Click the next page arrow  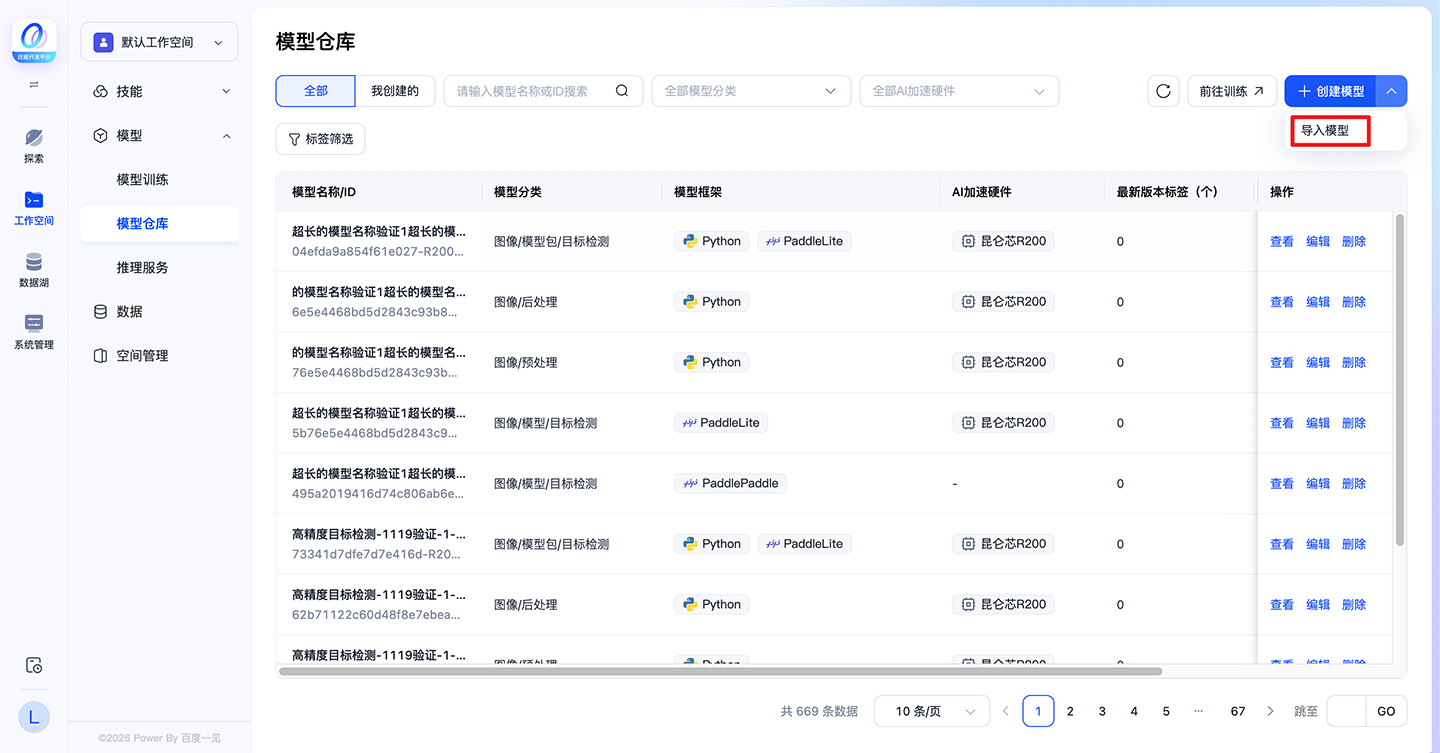click(1270, 711)
